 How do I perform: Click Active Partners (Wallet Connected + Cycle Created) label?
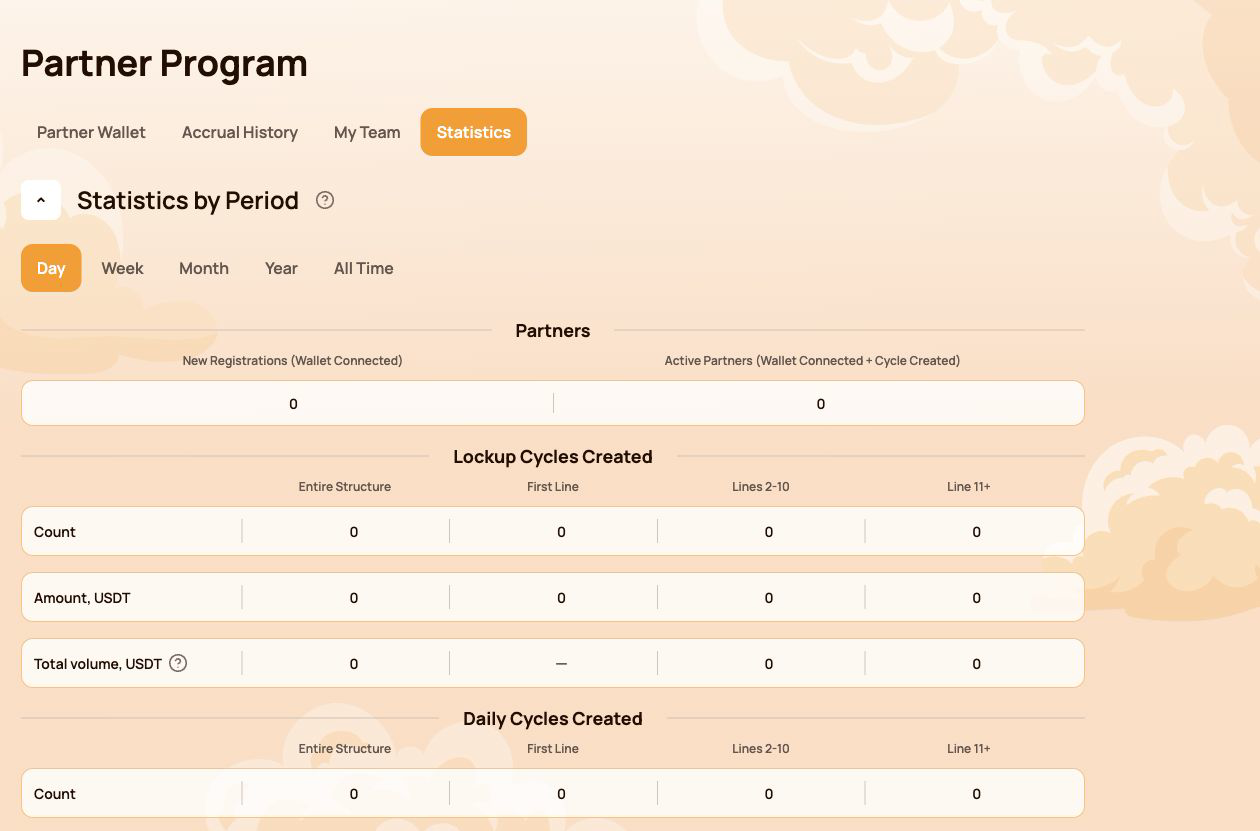coord(812,361)
